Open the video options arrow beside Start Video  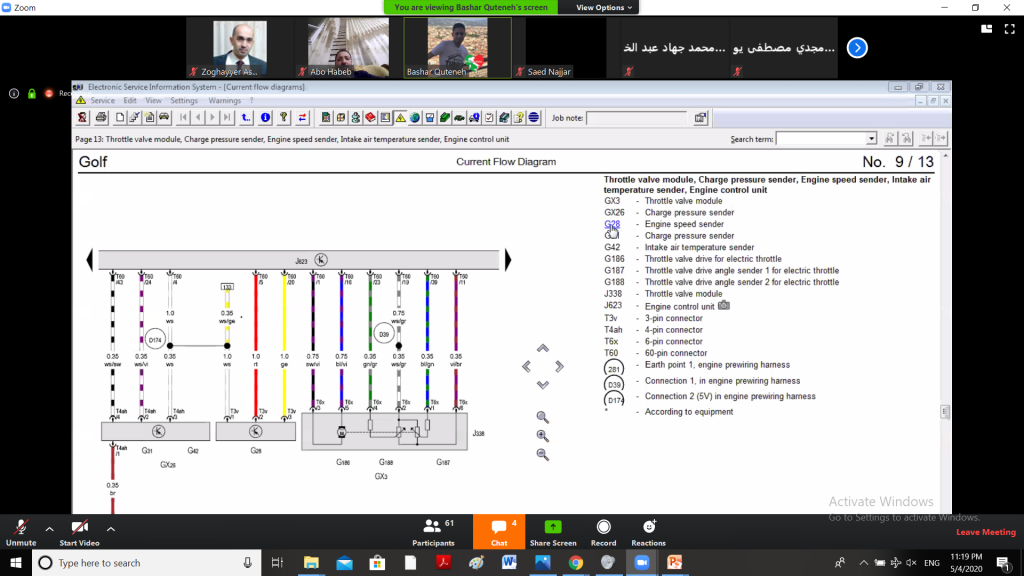click(111, 529)
